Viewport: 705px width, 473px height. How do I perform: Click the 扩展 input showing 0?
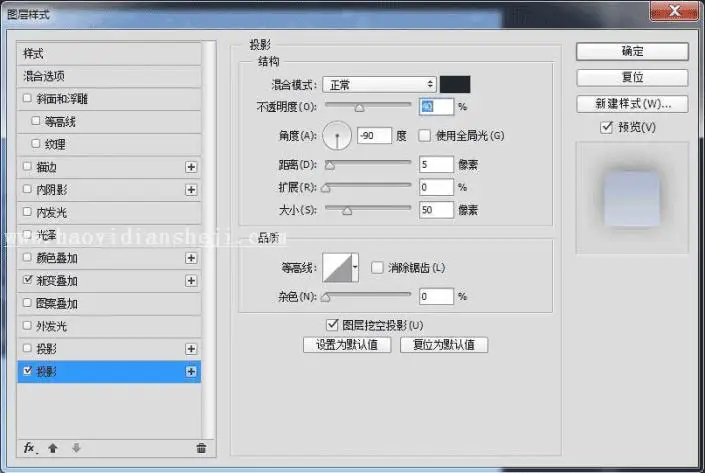437,187
